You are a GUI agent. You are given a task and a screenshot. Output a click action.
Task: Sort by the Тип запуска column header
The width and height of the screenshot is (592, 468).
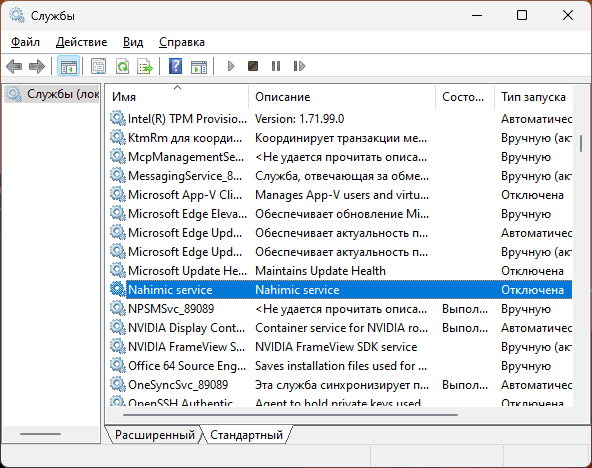tap(534, 97)
